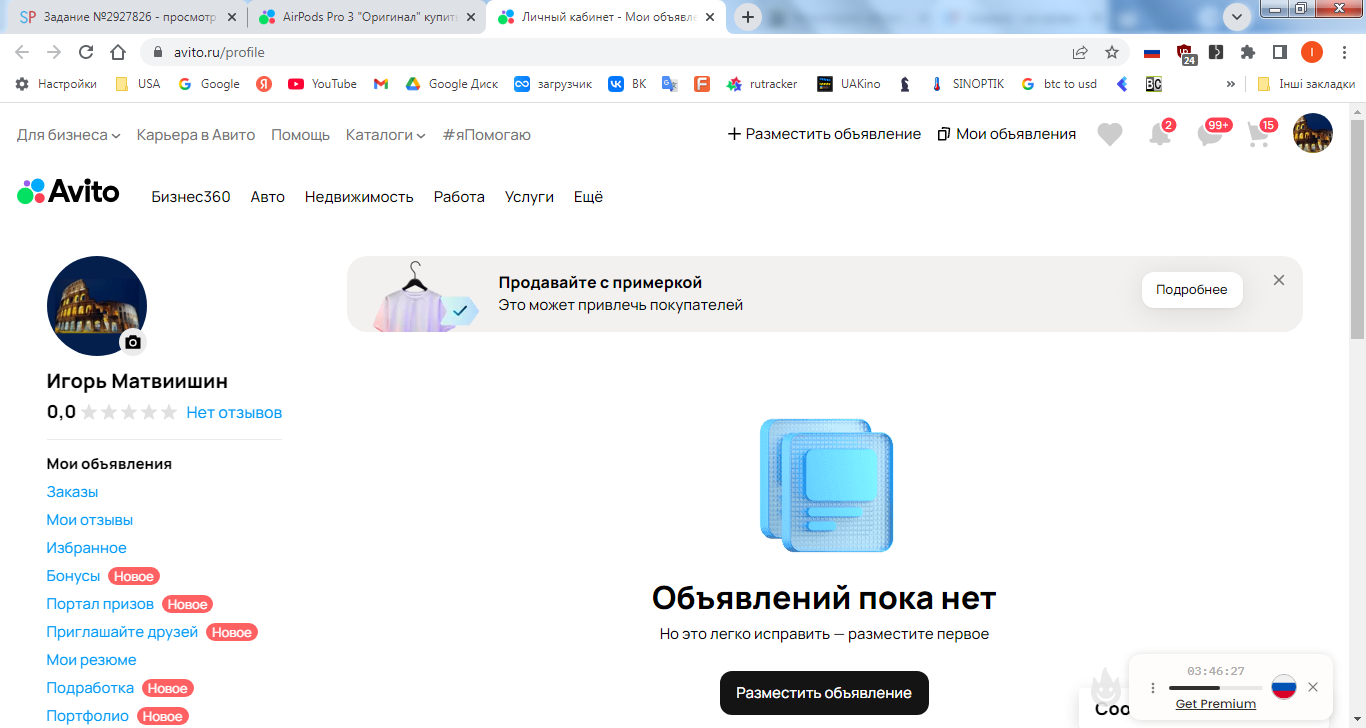Expand 'Для бизнеса' dropdown

68,134
